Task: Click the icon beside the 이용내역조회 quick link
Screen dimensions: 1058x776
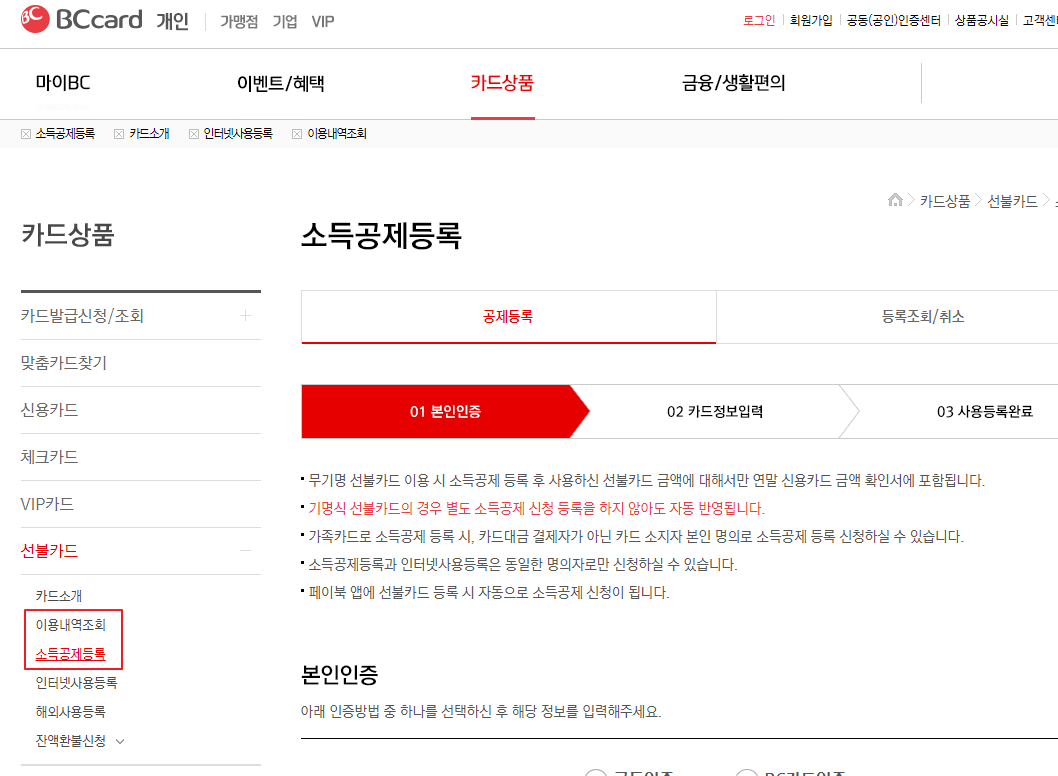Action: pos(296,133)
